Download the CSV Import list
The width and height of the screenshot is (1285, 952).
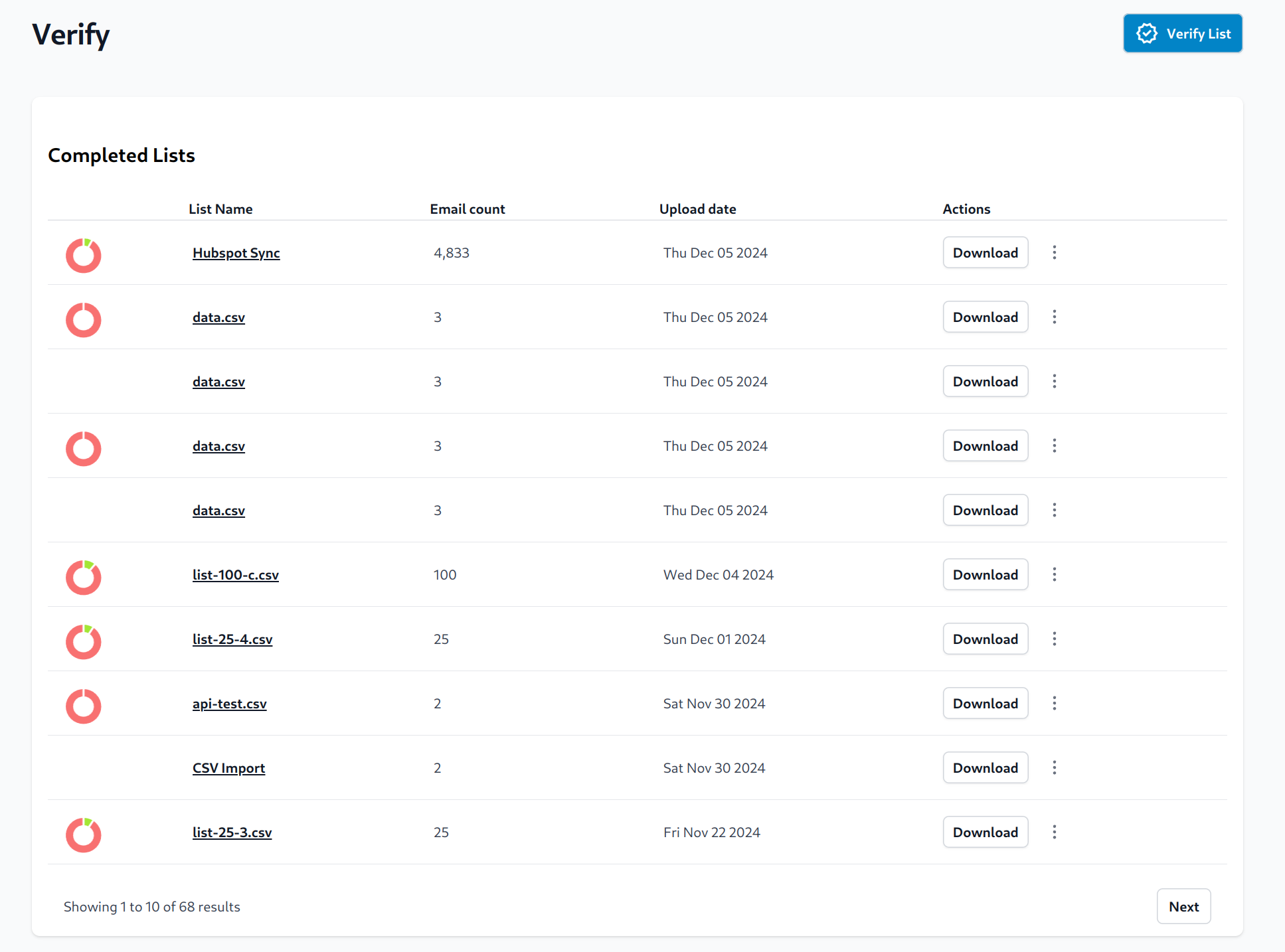(x=985, y=767)
